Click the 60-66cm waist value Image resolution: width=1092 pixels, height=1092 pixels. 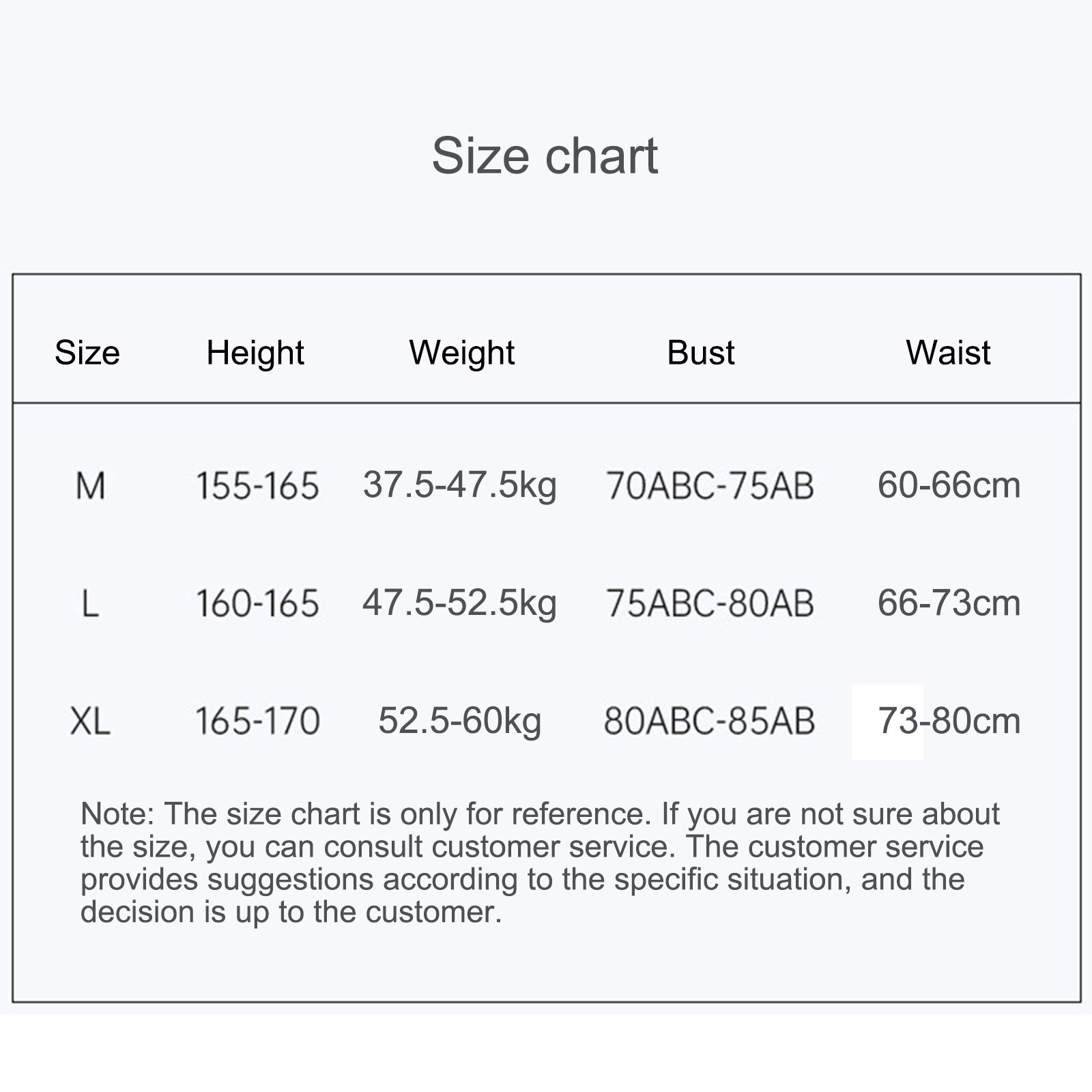[x=949, y=486]
